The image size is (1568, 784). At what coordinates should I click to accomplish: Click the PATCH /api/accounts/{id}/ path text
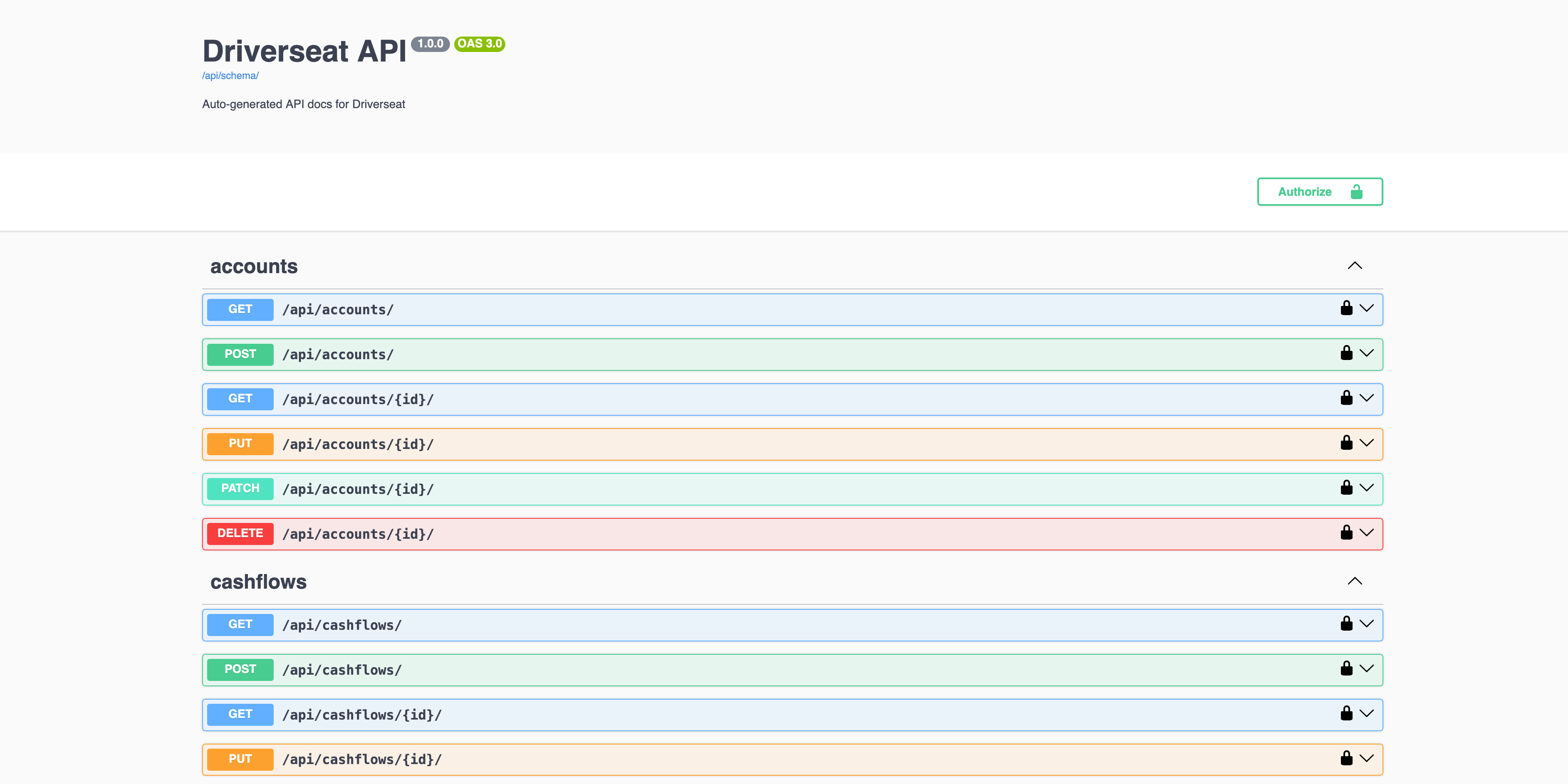(x=358, y=489)
